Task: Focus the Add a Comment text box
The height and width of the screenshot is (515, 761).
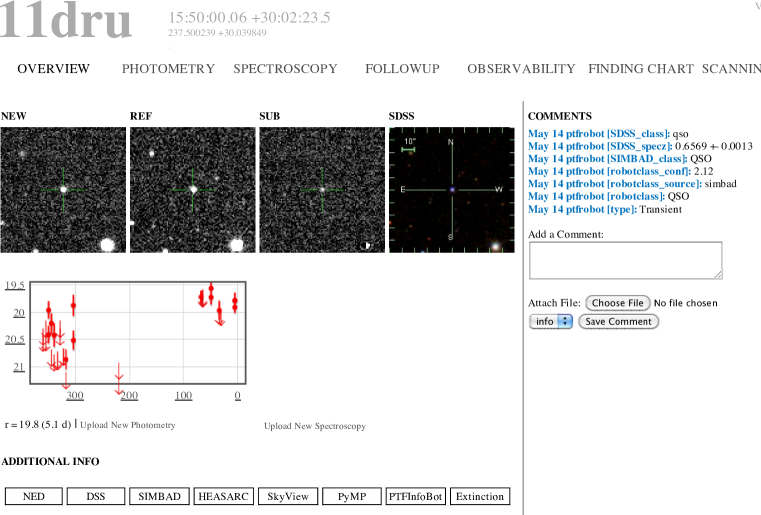Action: click(625, 260)
